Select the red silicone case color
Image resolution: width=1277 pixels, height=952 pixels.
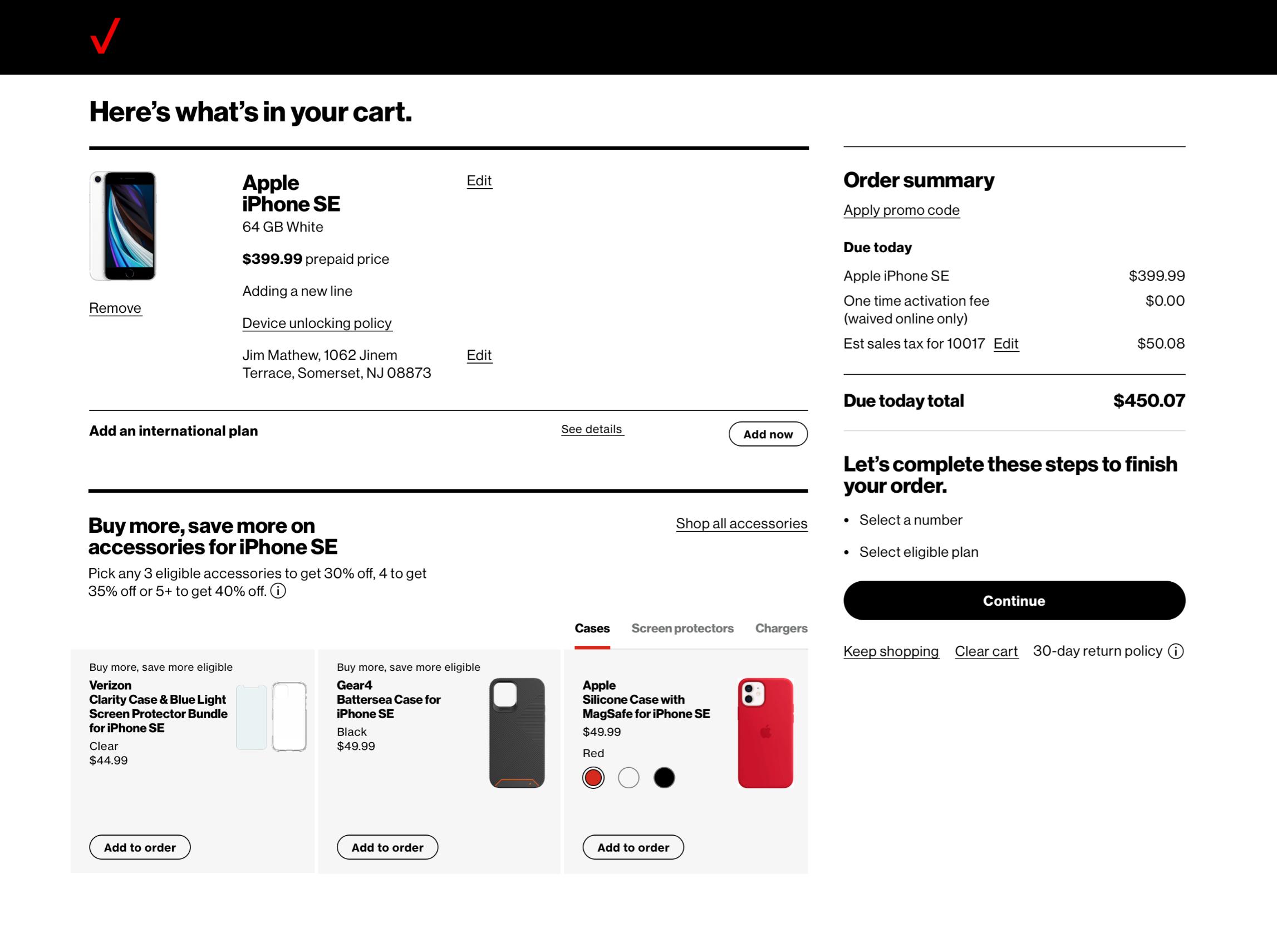tap(593, 777)
